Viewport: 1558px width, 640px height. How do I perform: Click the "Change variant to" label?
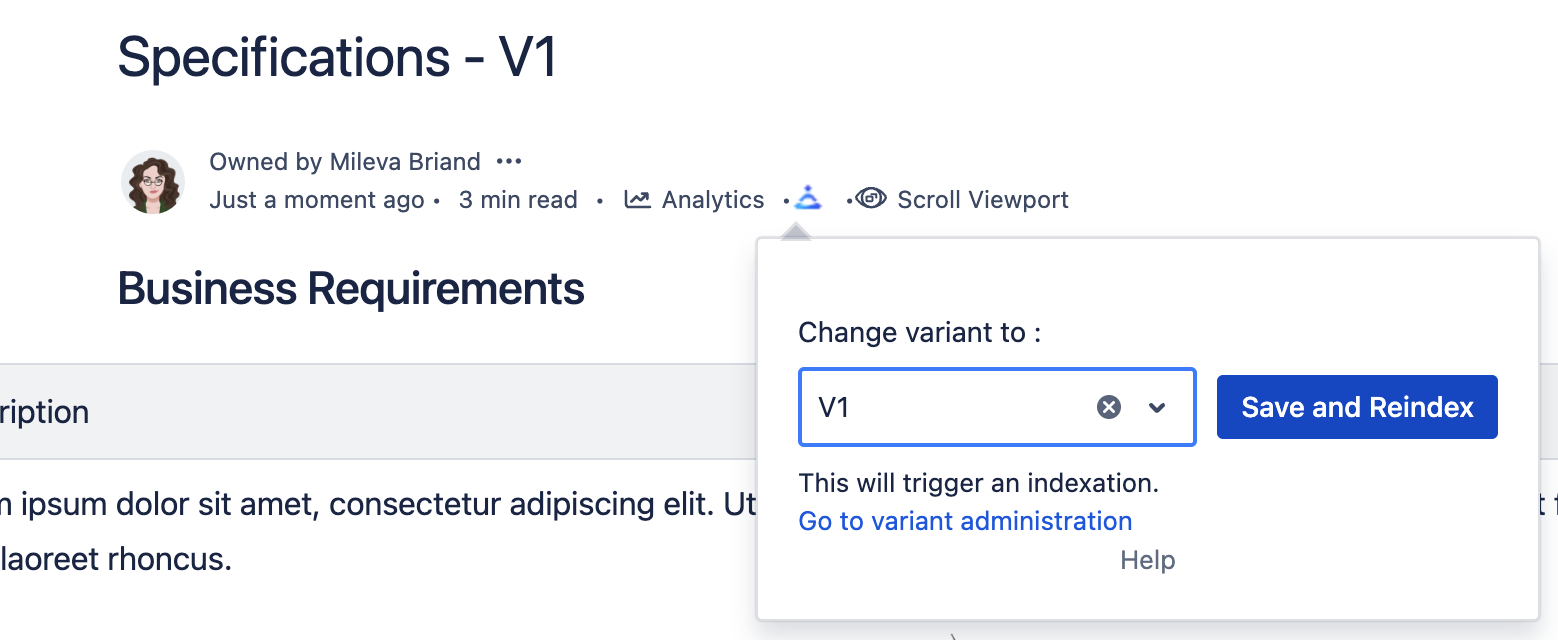point(920,333)
